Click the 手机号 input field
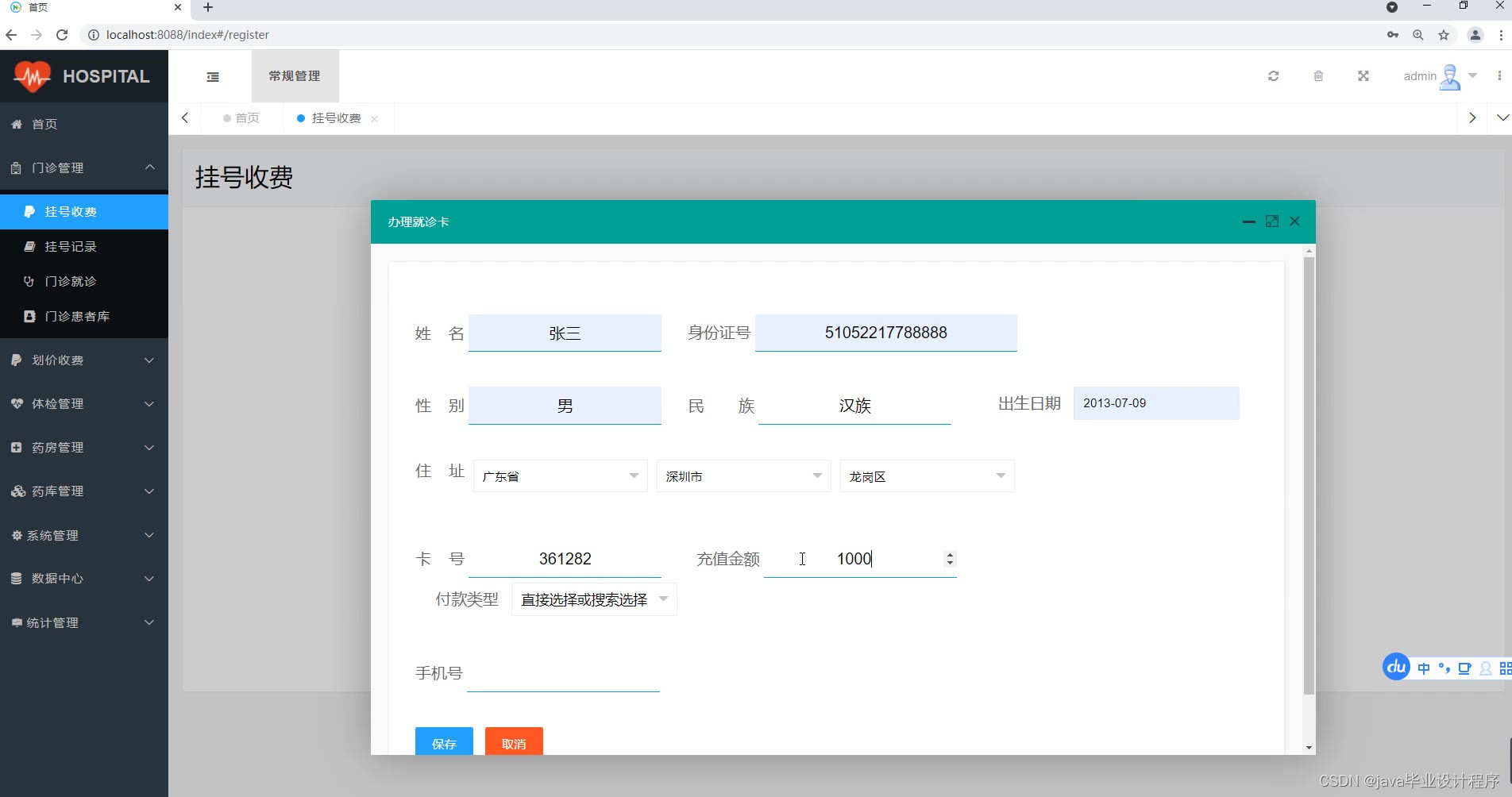The height and width of the screenshot is (797, 1512). coord(563,673)
